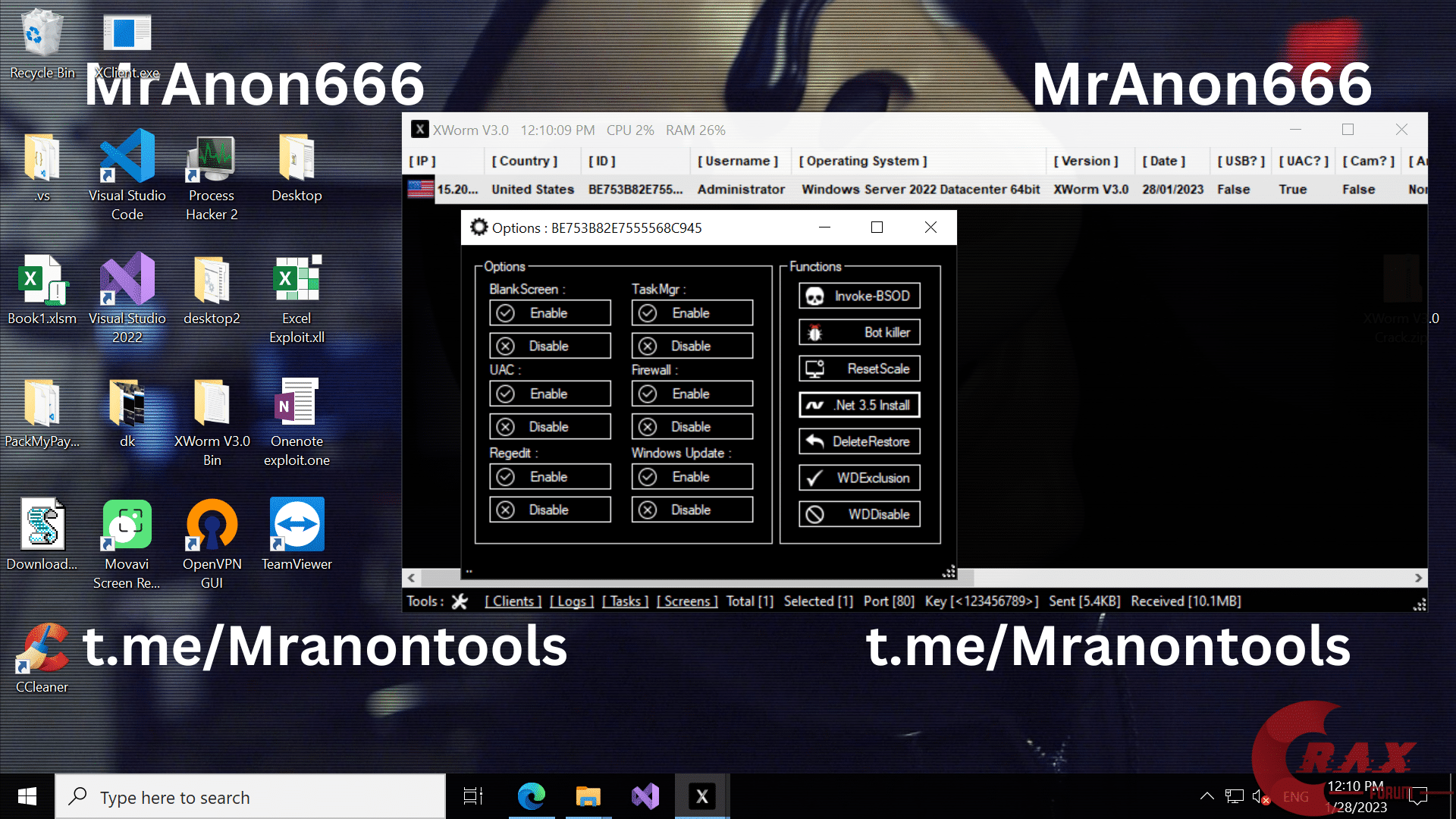The image size is (1456, 819).
Task: Click Enable under Regedit
Action: (x=550, y=477)
